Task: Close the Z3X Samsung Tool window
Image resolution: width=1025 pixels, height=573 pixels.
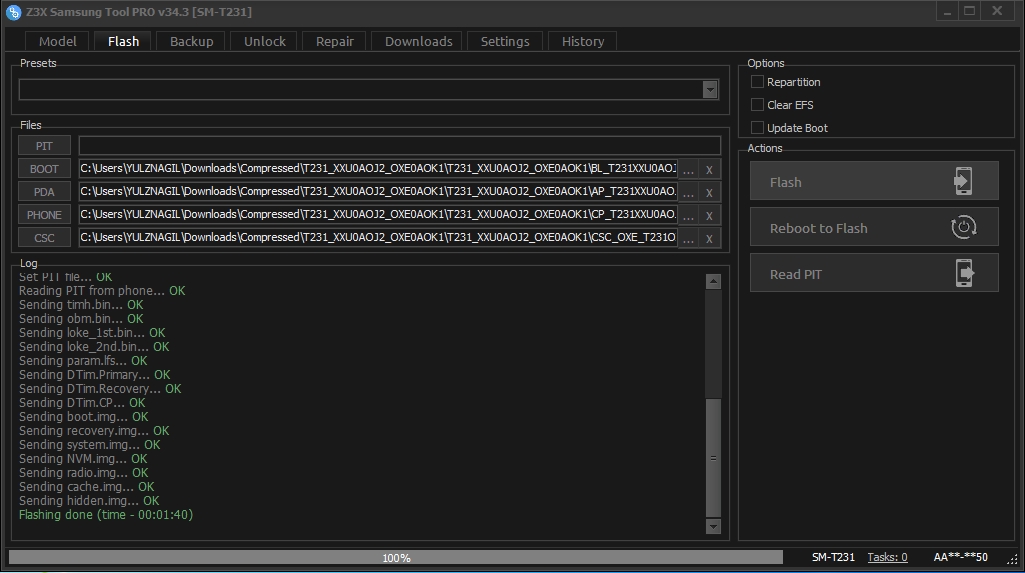Action: coord(998,11)
